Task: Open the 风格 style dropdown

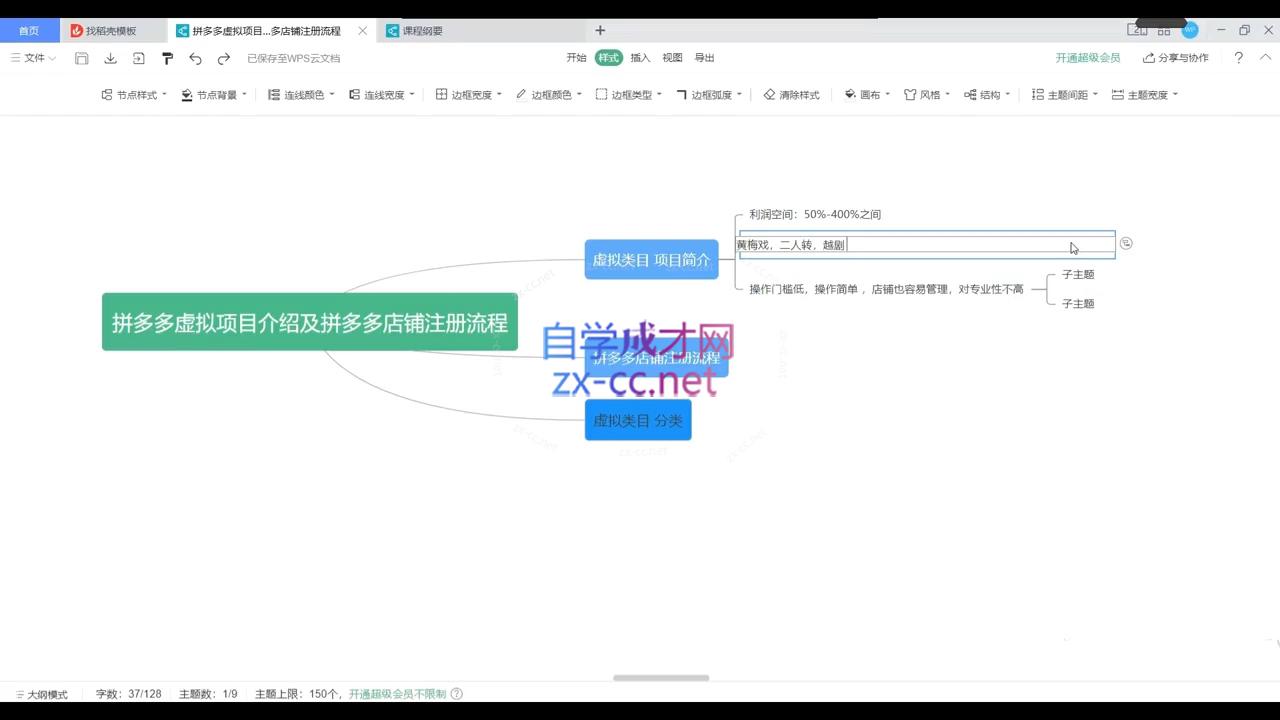Action: pyautogui.click(x=927, y=95)
